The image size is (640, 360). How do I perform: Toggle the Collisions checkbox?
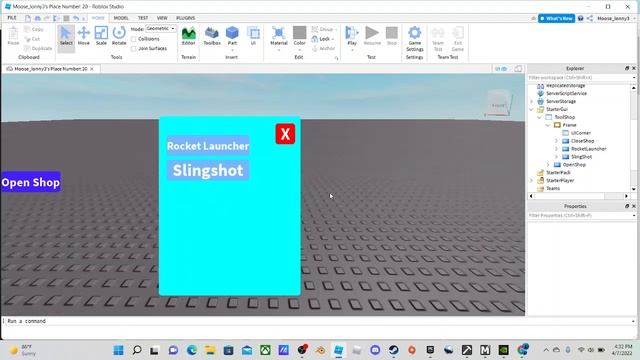(133, 39)
